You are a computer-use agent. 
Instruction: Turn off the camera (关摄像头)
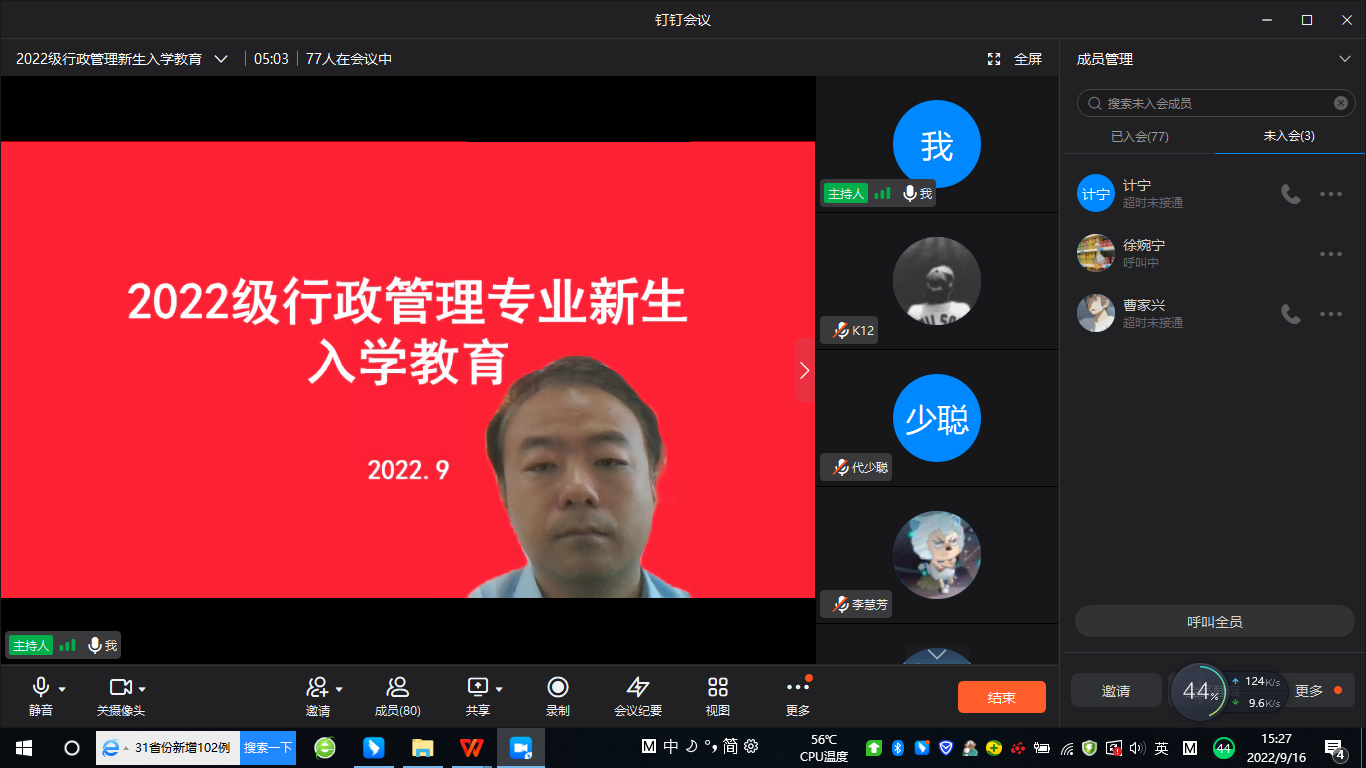[x=120, y=687]
